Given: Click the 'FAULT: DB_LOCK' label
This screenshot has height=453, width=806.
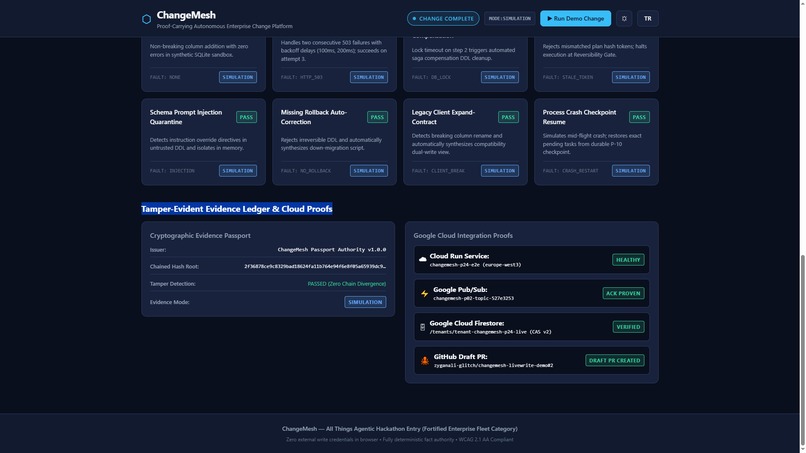Looking at the screenshot, I should coord(431,77).
